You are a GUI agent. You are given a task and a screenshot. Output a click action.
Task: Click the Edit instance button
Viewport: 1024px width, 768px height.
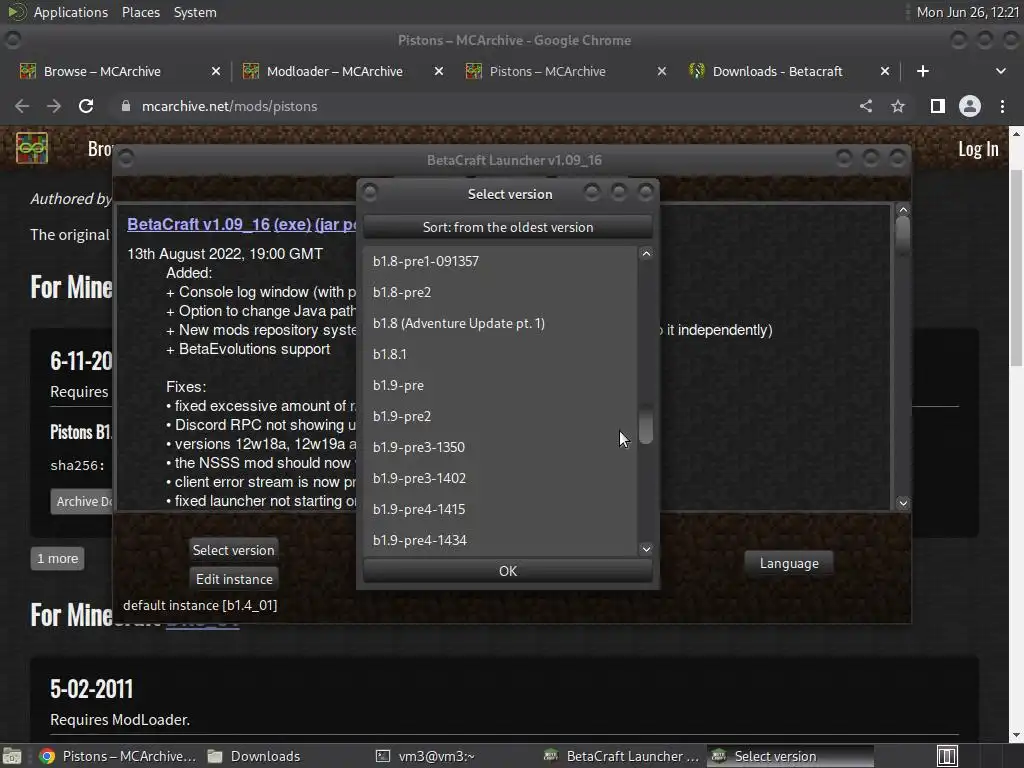pyautogui.click(x=234, y=579)
